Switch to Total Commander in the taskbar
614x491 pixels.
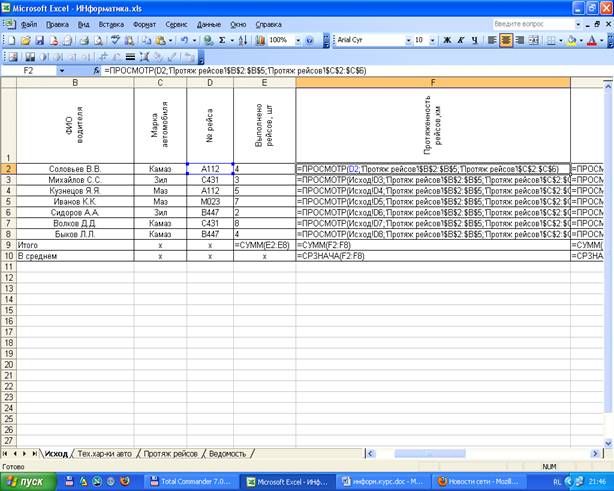195,481
